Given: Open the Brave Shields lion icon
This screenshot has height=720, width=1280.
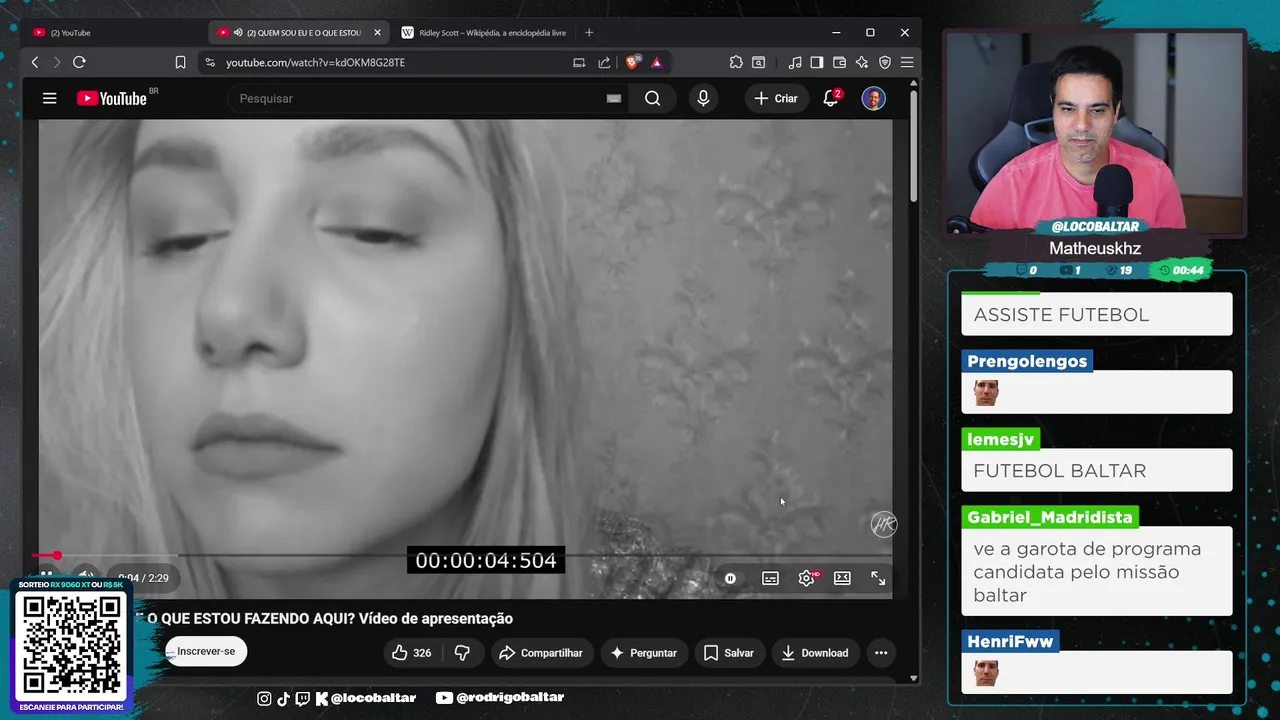Looking at the screenshot, I should pyautogui.click(x=632, y=62).
